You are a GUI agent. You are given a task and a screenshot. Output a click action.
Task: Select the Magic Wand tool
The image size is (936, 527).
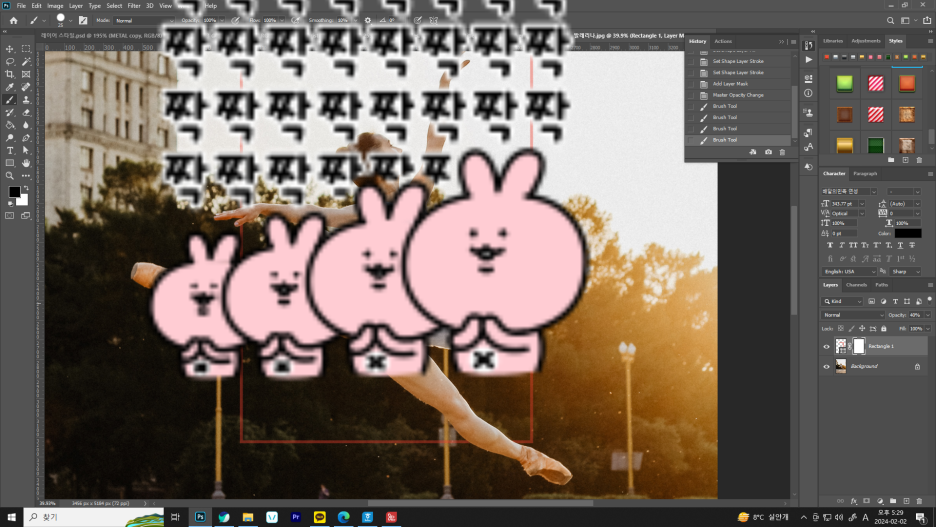pos(26,61)
